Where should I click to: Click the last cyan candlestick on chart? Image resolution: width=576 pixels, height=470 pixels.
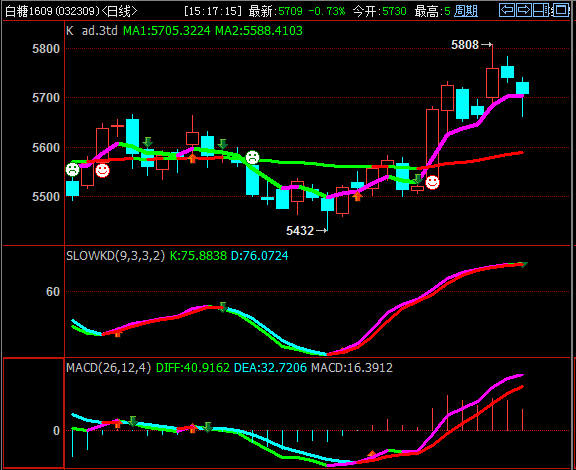point(522,88)
